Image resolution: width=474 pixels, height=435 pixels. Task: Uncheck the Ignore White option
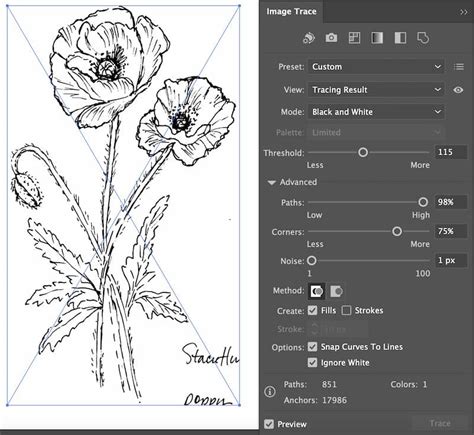tap(312, 363)
